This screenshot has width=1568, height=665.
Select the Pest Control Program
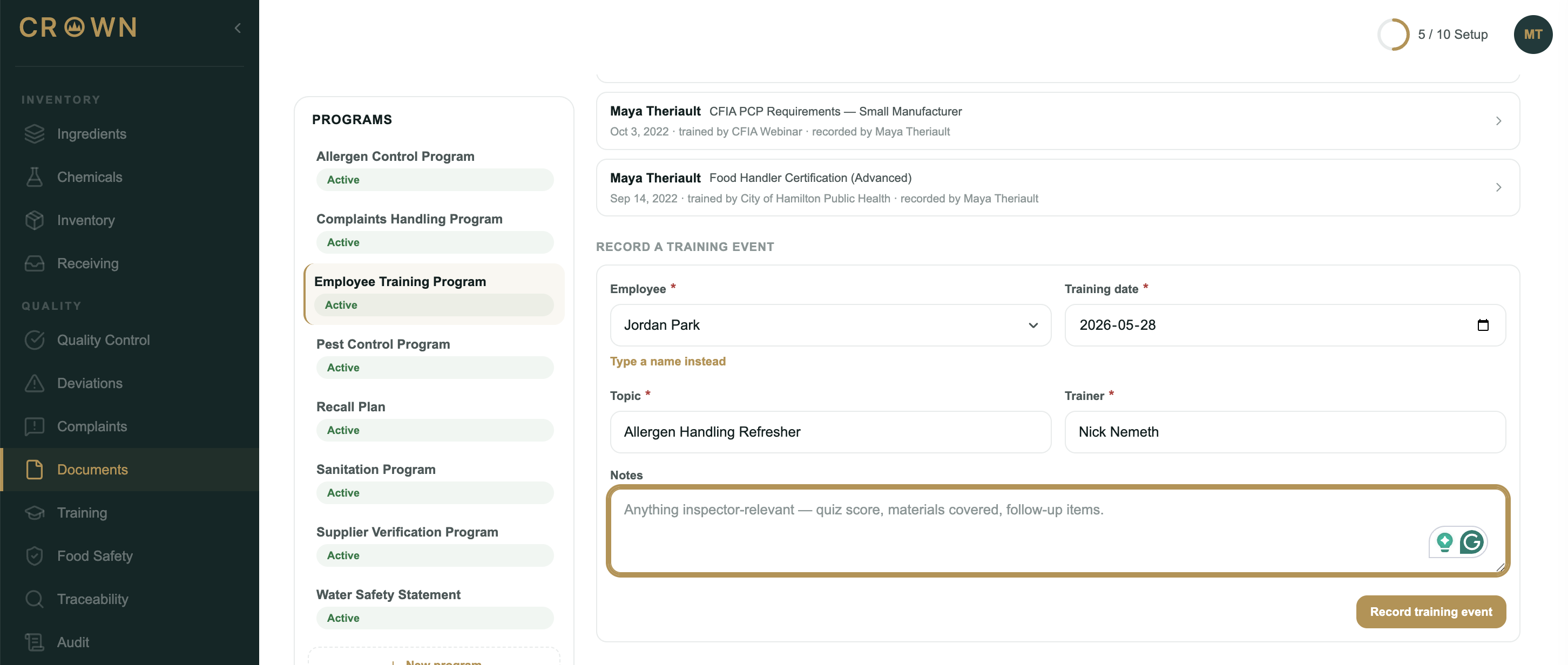pos(435,357)
